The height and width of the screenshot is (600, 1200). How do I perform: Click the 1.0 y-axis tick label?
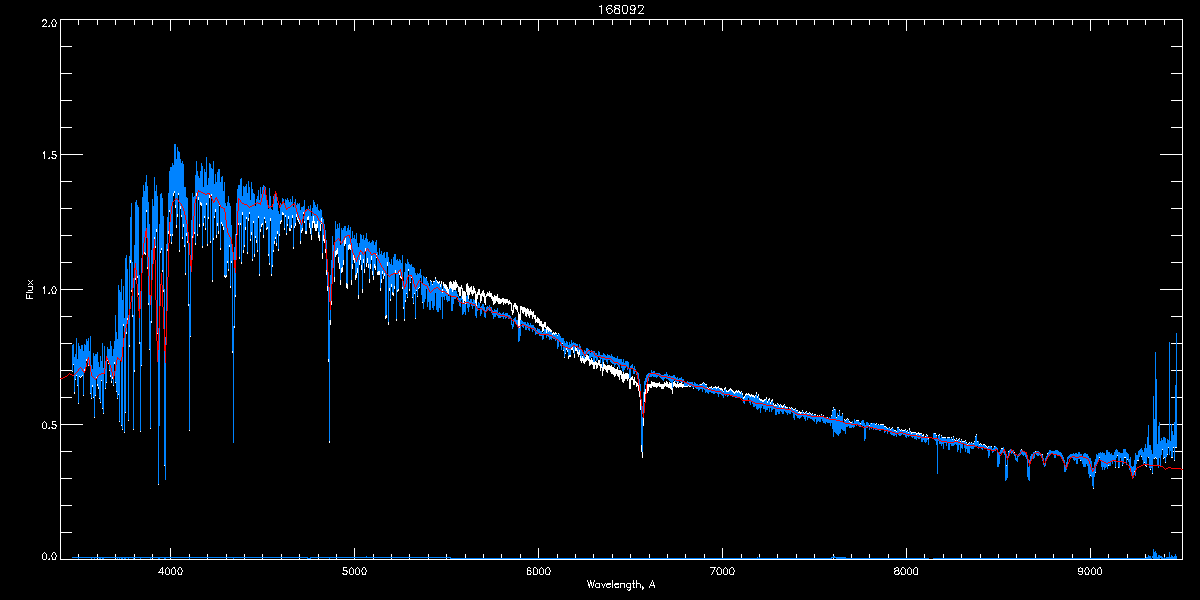click(x=47, y=290)
